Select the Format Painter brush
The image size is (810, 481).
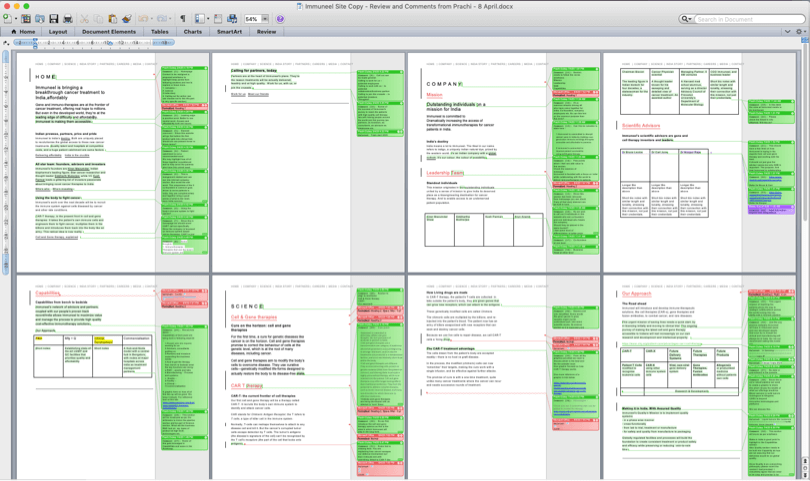pos(127,19)
